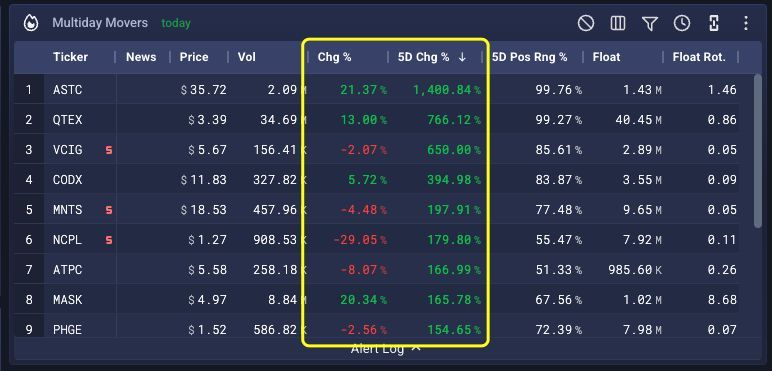
Task: Click the 650.00% five-day change value
Action: [454, 150]
